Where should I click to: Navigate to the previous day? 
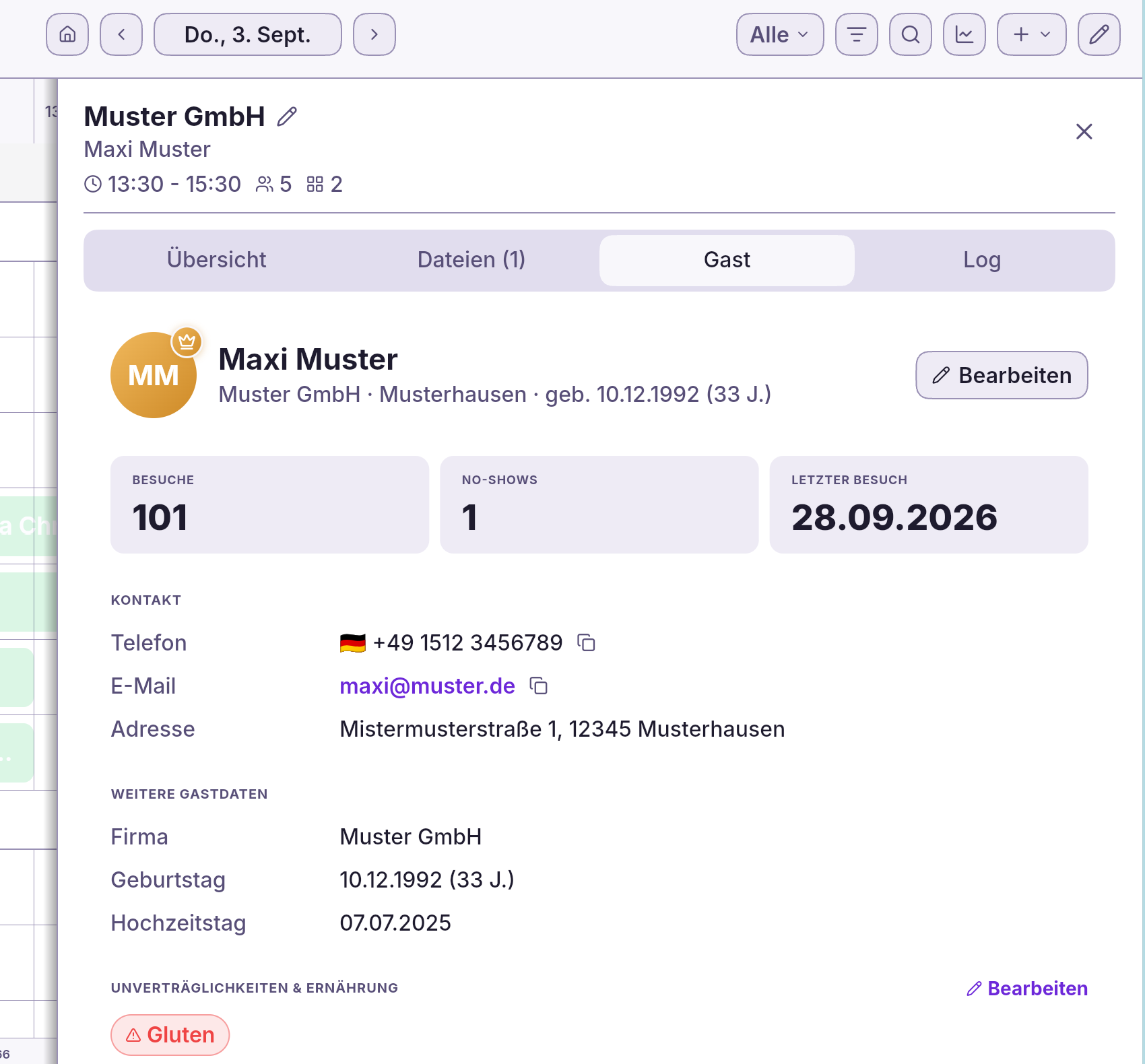point(121,34)
